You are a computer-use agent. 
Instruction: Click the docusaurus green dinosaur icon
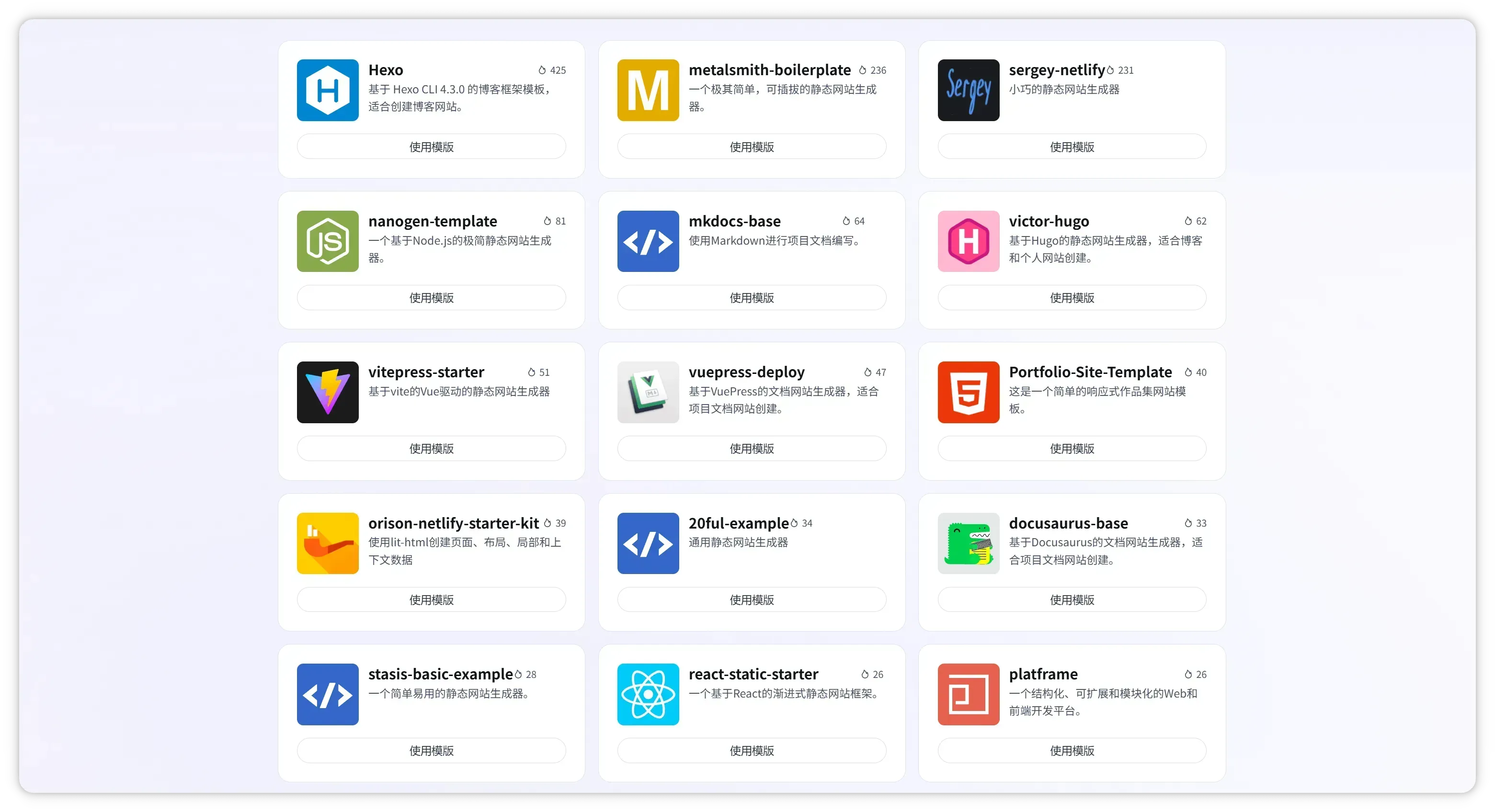[x=968, y=543]
